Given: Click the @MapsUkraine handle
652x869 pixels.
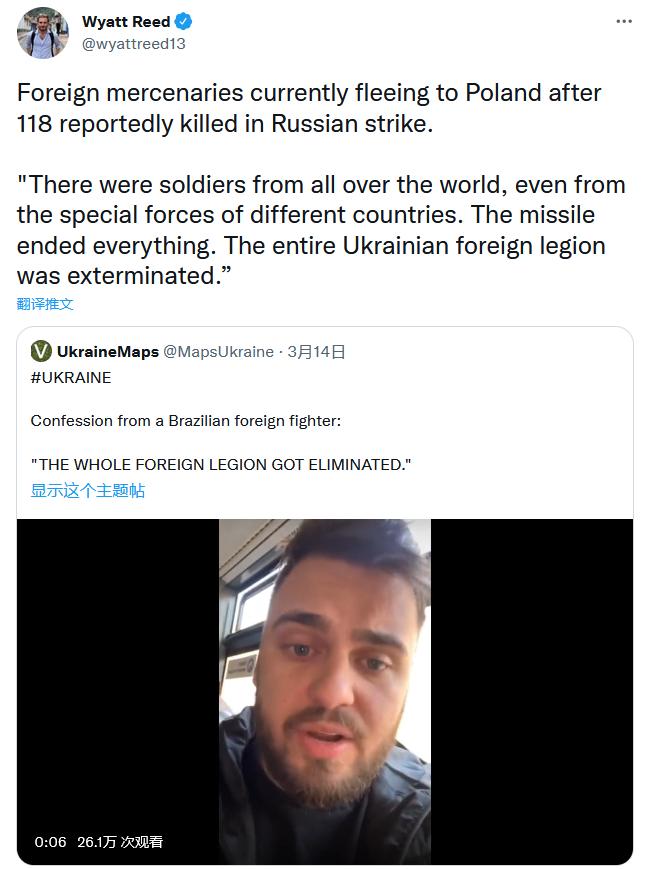Looking at the screenshot, I should click(218, 351).
